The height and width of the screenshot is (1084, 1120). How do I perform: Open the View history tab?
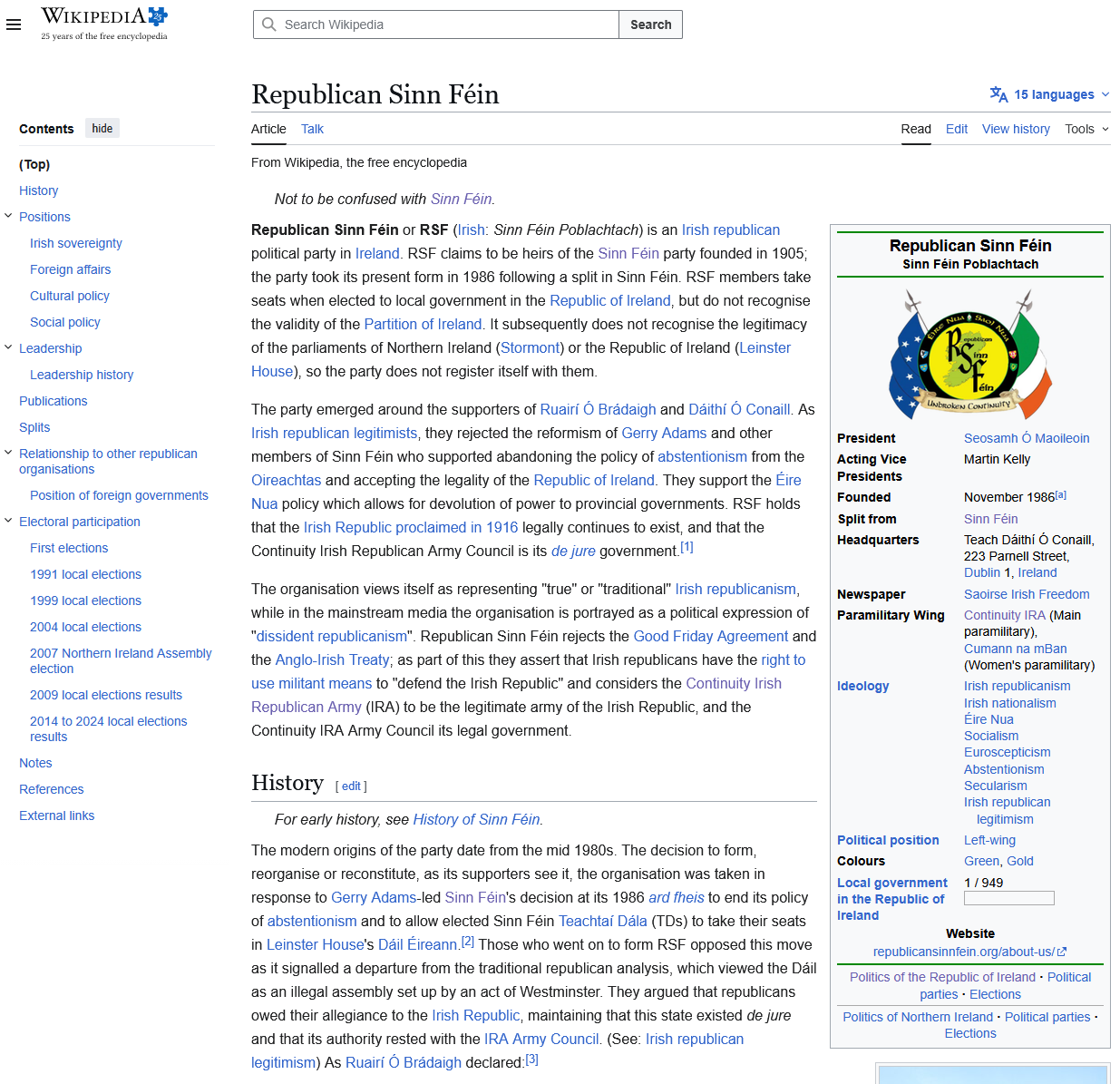coord(1016,129)
